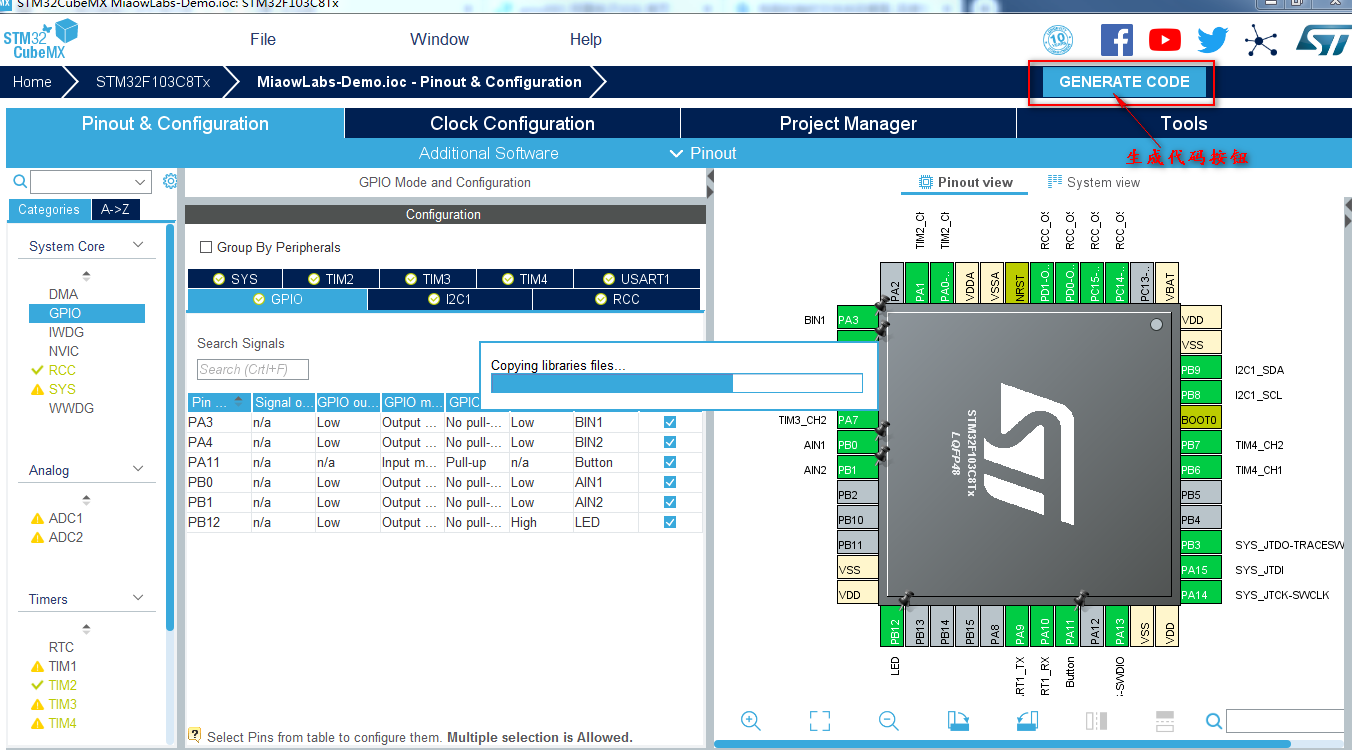Zoom out of the chip pinout

[888, 721]
